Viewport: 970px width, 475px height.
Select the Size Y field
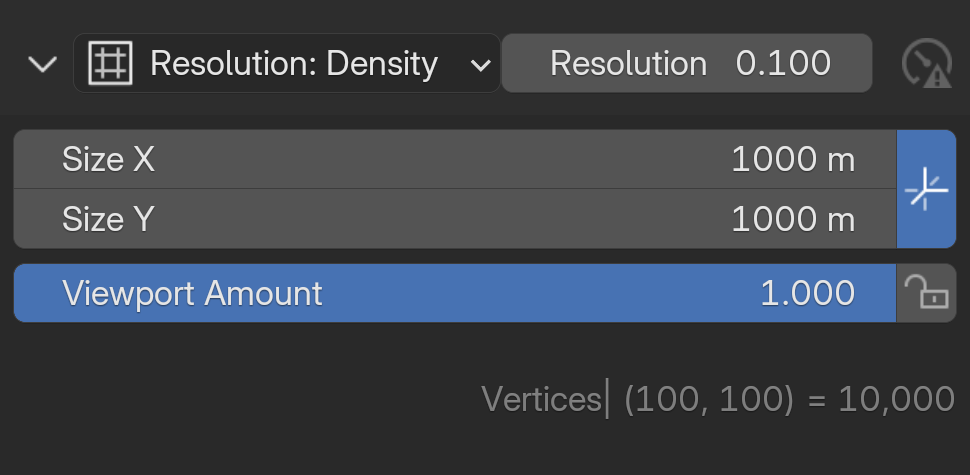pos(455,219)
